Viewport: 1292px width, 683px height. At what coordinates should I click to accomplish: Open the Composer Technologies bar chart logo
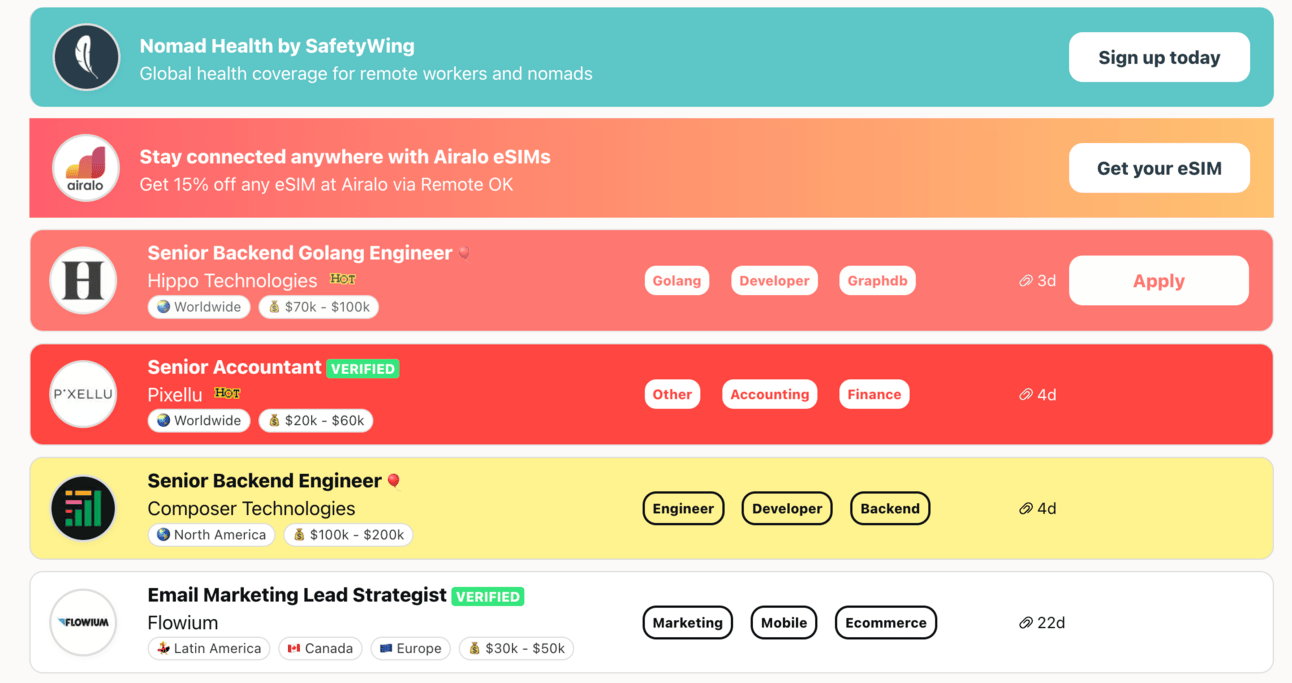(84, 508)
